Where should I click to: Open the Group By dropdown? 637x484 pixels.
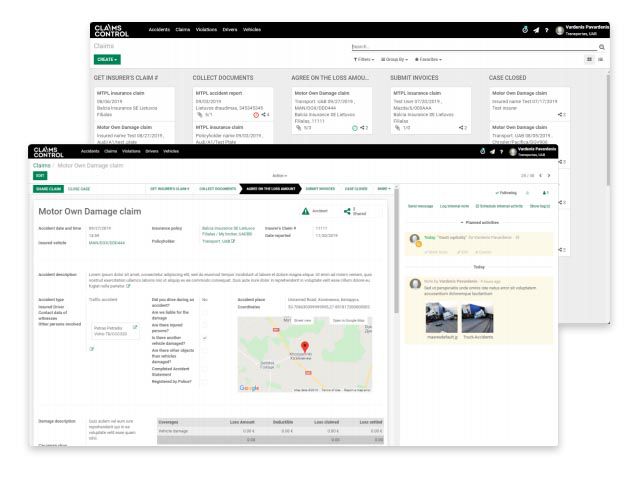click(403, 60)
